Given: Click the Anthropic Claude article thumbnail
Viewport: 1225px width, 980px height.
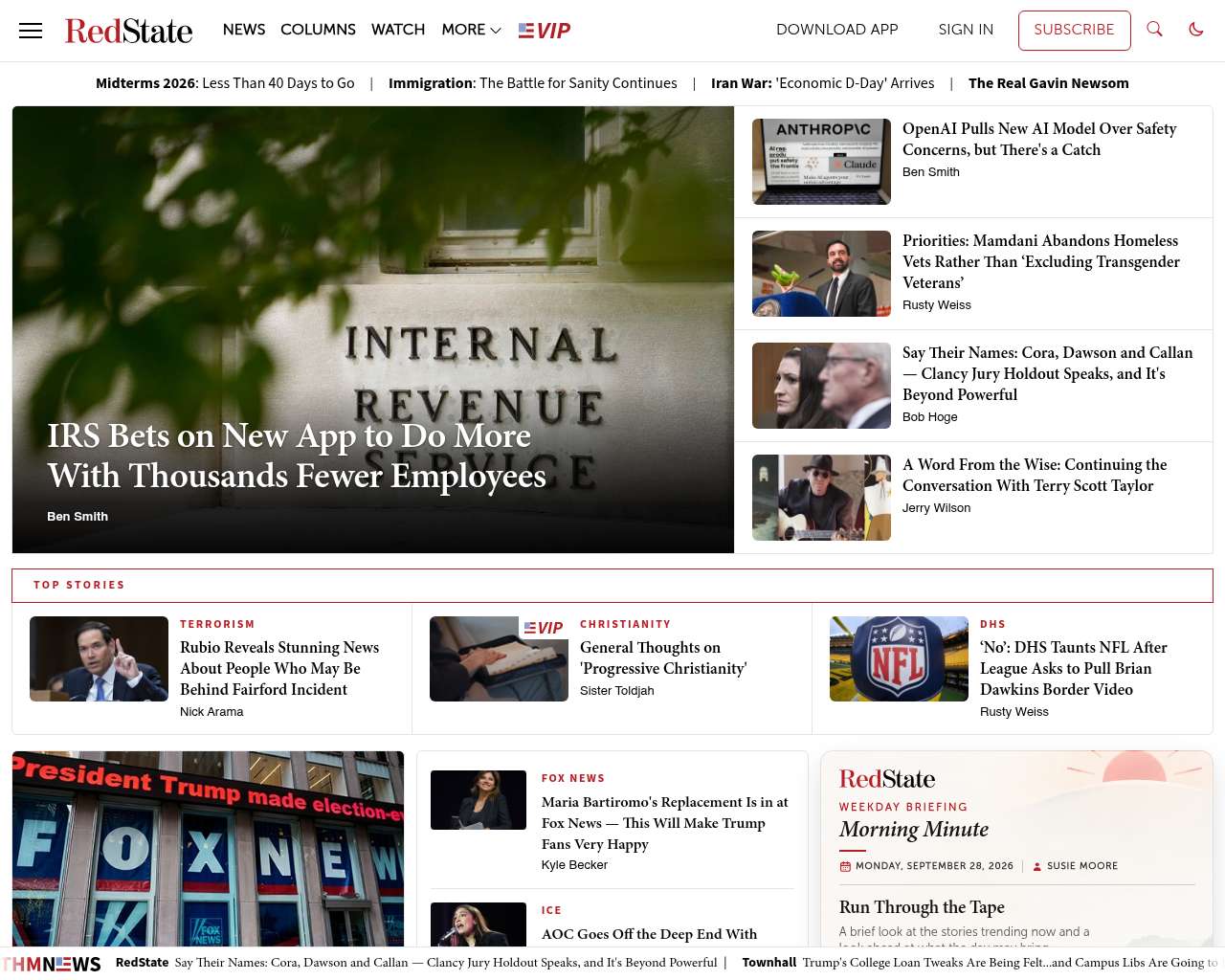Looking at the screenshot, I should [x=821, y=162].
